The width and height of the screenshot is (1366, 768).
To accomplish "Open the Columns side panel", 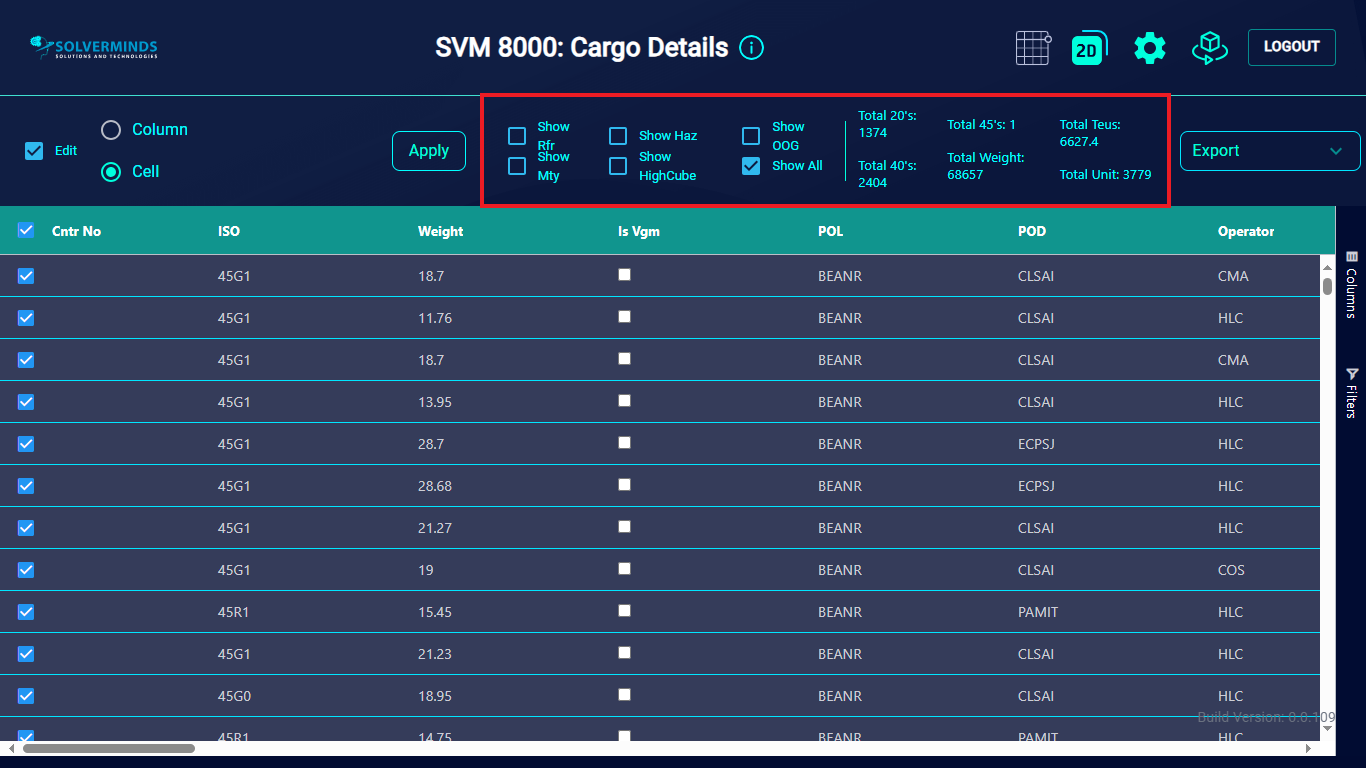I will point(1351,284).
